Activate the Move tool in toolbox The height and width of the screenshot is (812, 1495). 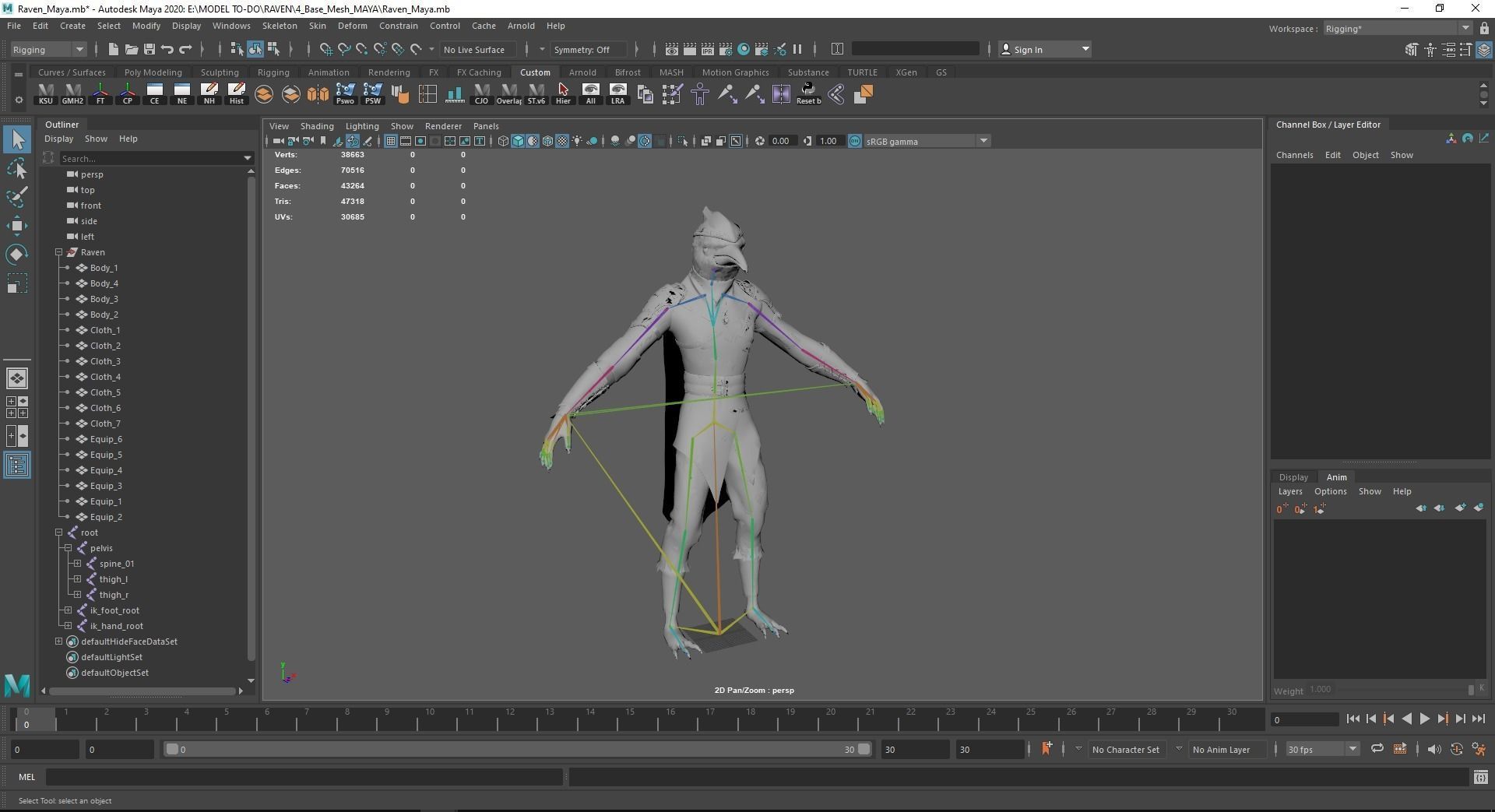17,226
